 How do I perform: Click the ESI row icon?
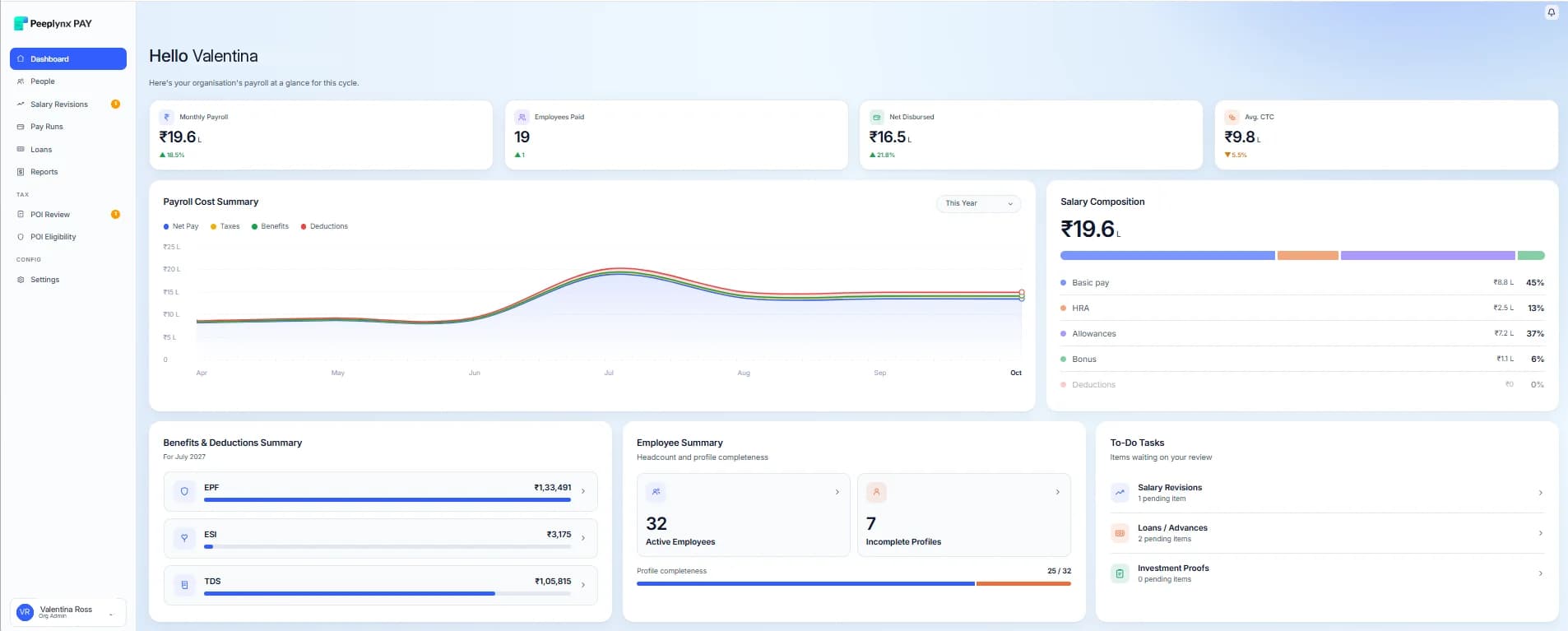pyautogui.click(x=184, y=538)
